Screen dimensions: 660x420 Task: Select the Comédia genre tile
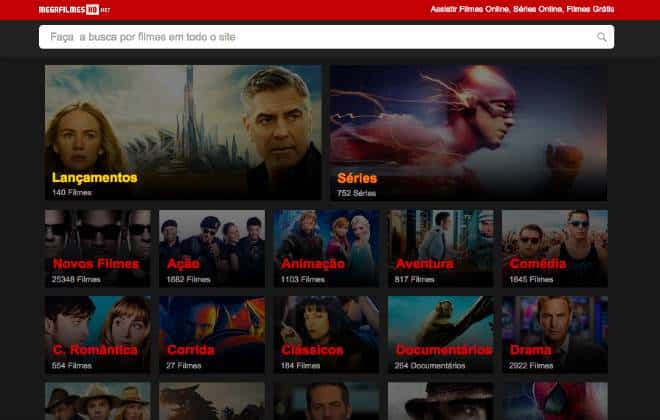point(554,248)
